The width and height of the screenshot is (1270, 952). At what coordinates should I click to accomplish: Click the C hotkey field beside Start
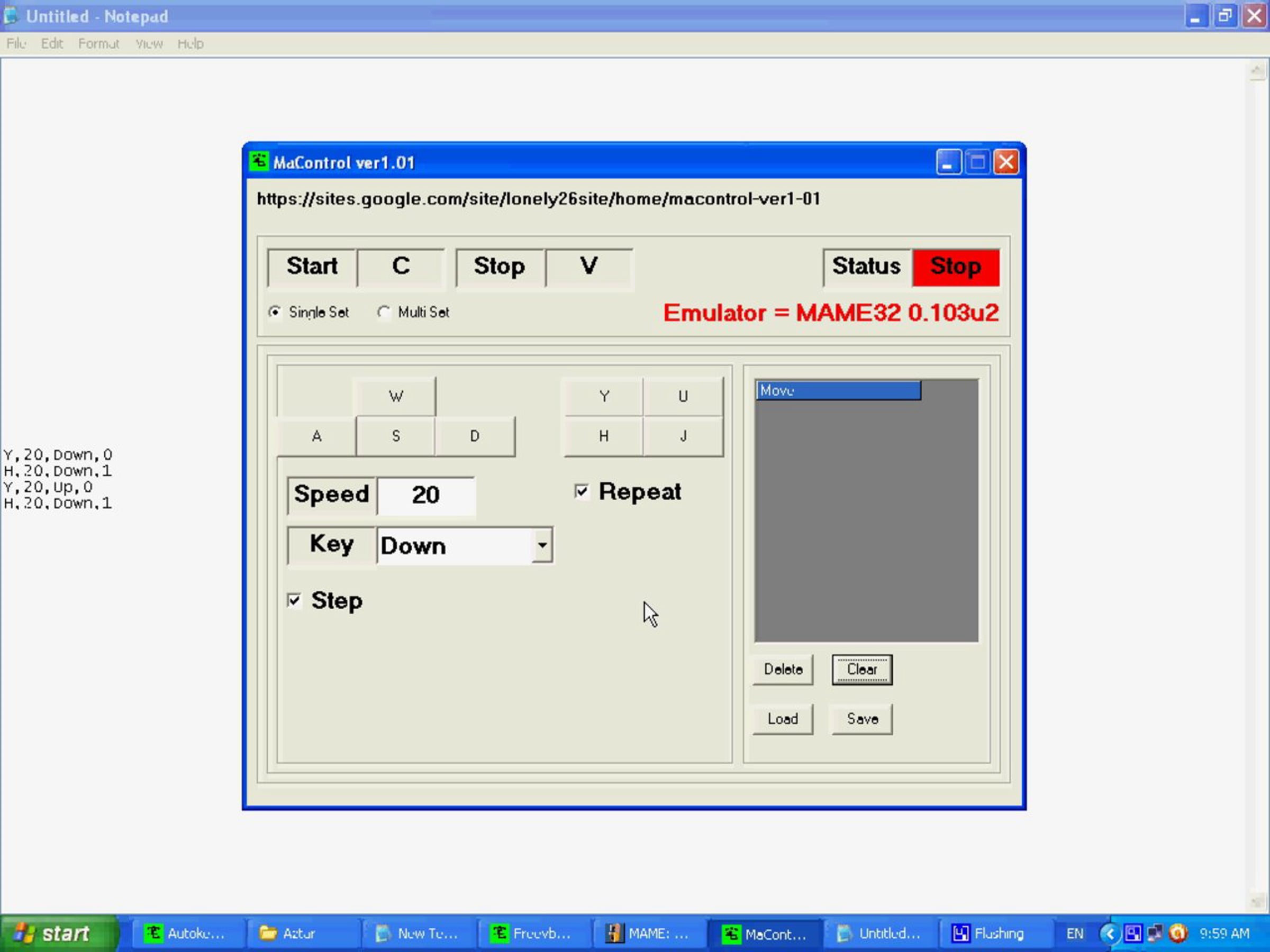click(401, 267)
